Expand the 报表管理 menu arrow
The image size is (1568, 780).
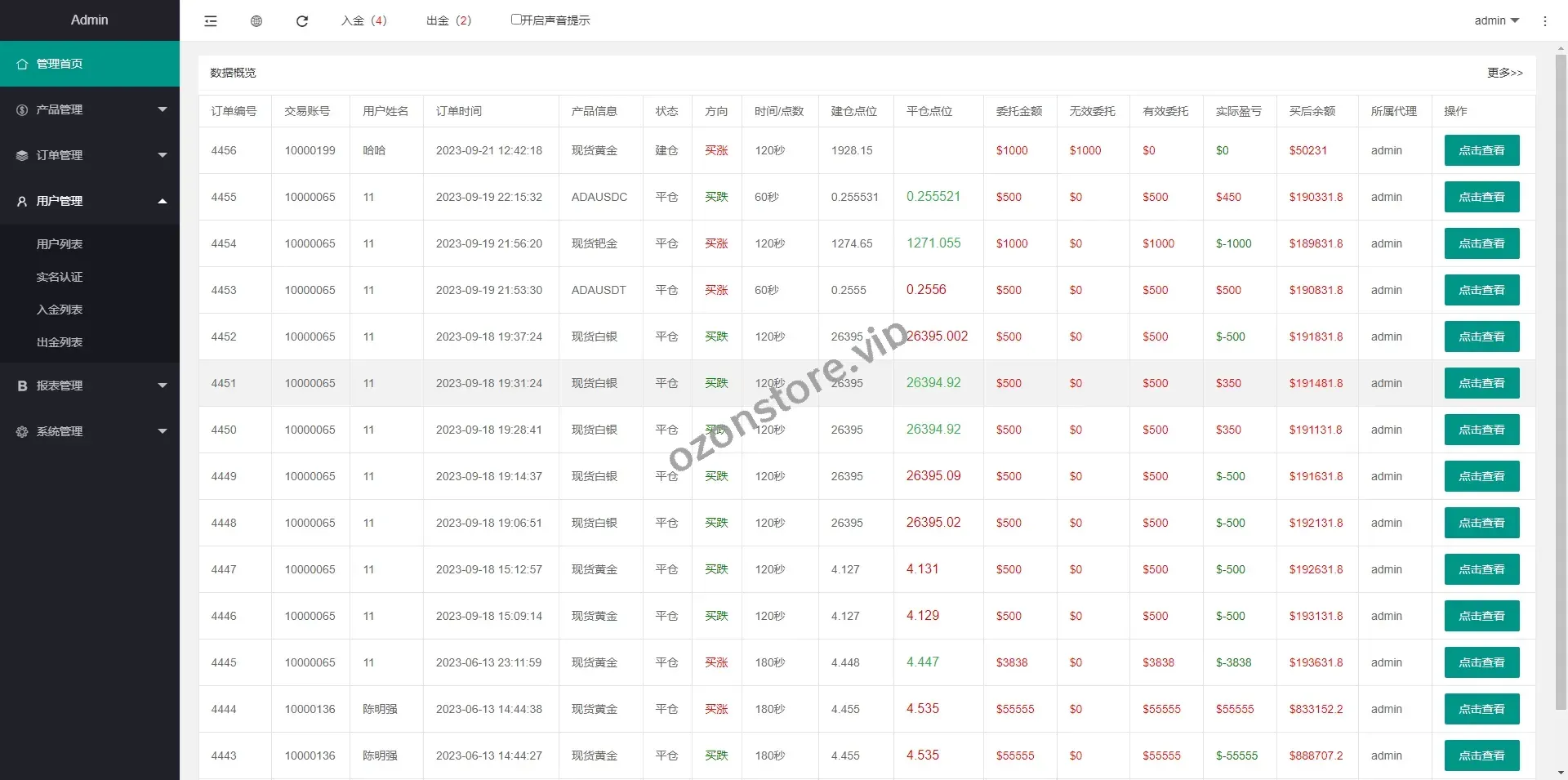click(162, 386)
